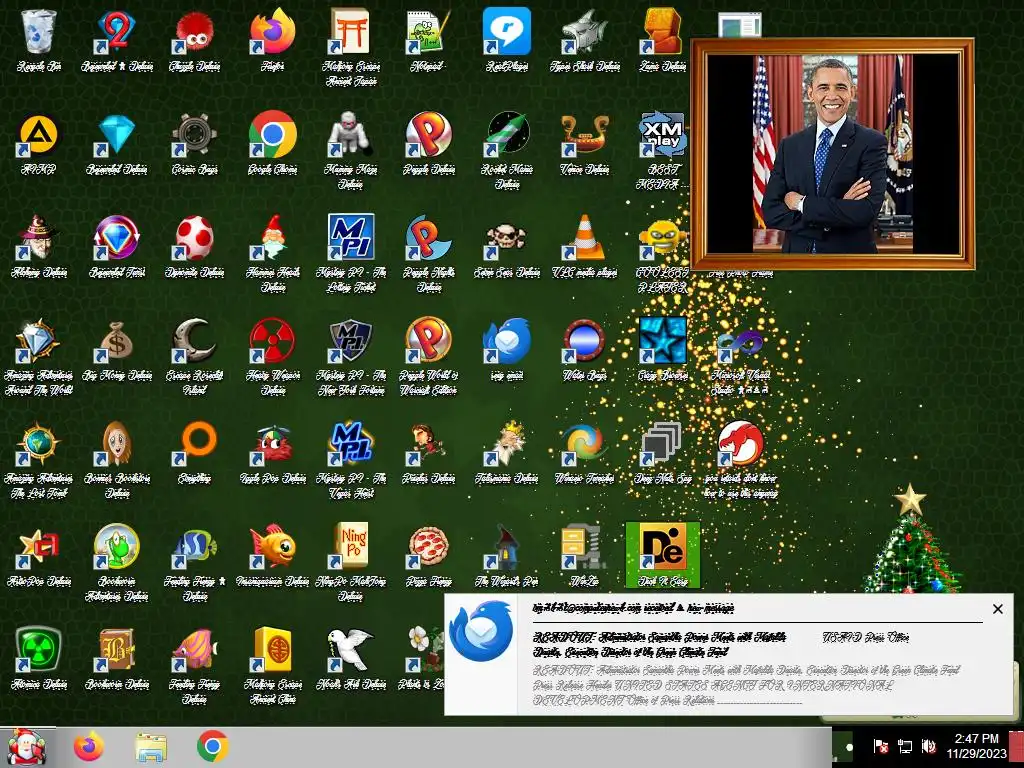1024x768 pixels.
Task: Launch the red dragon ComodoDragon icon
Action: pos(741,443)
